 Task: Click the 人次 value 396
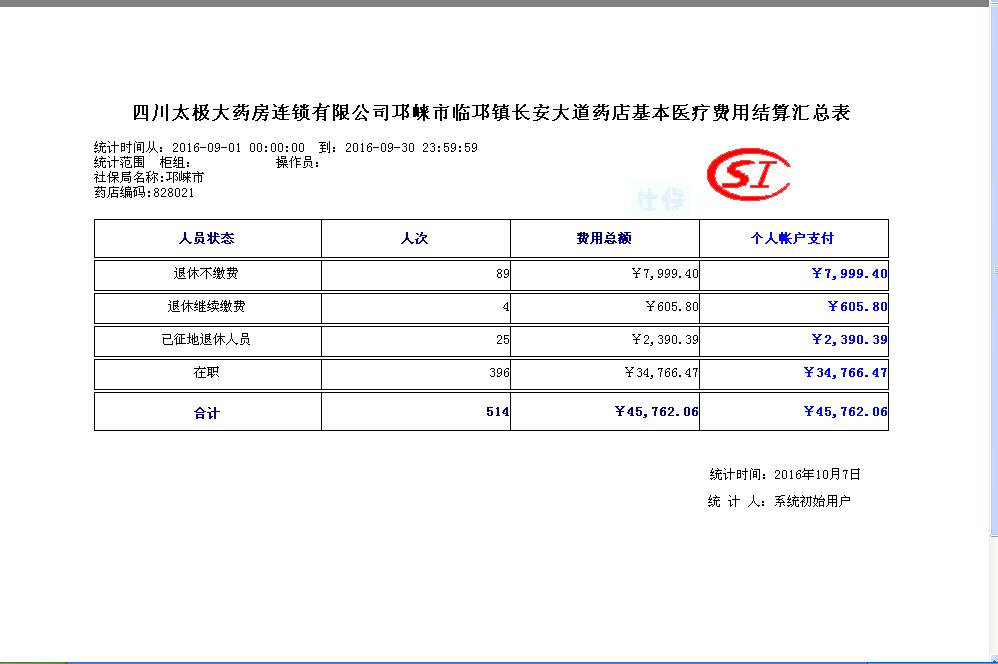click(x=500, y=373)
